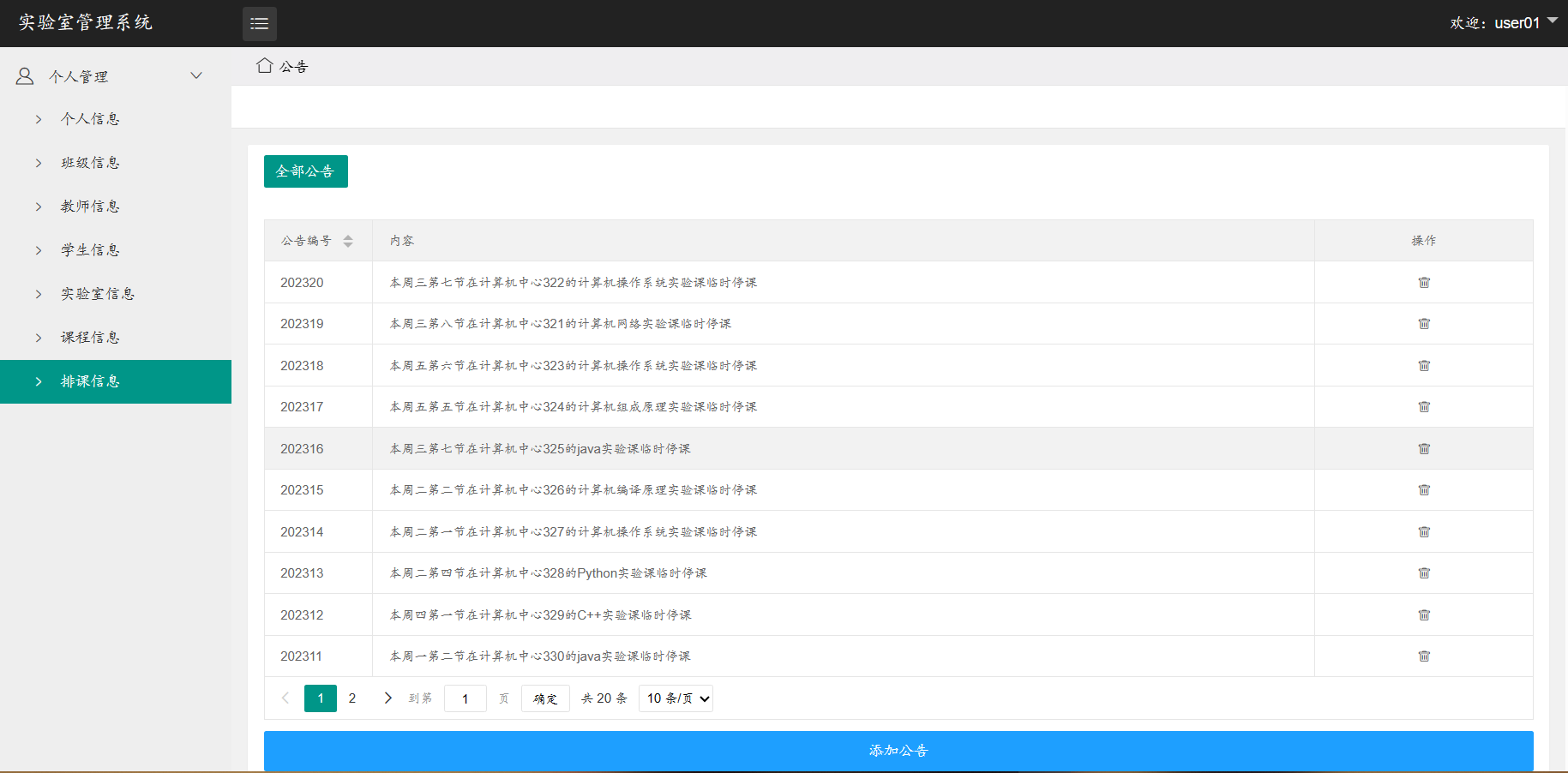Go to the next page arrow
The height and width of the screenshot is (773, 1568).
click(387, 698)
